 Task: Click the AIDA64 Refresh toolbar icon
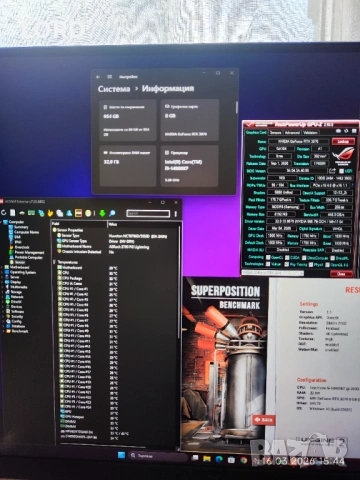click(4, 213)
